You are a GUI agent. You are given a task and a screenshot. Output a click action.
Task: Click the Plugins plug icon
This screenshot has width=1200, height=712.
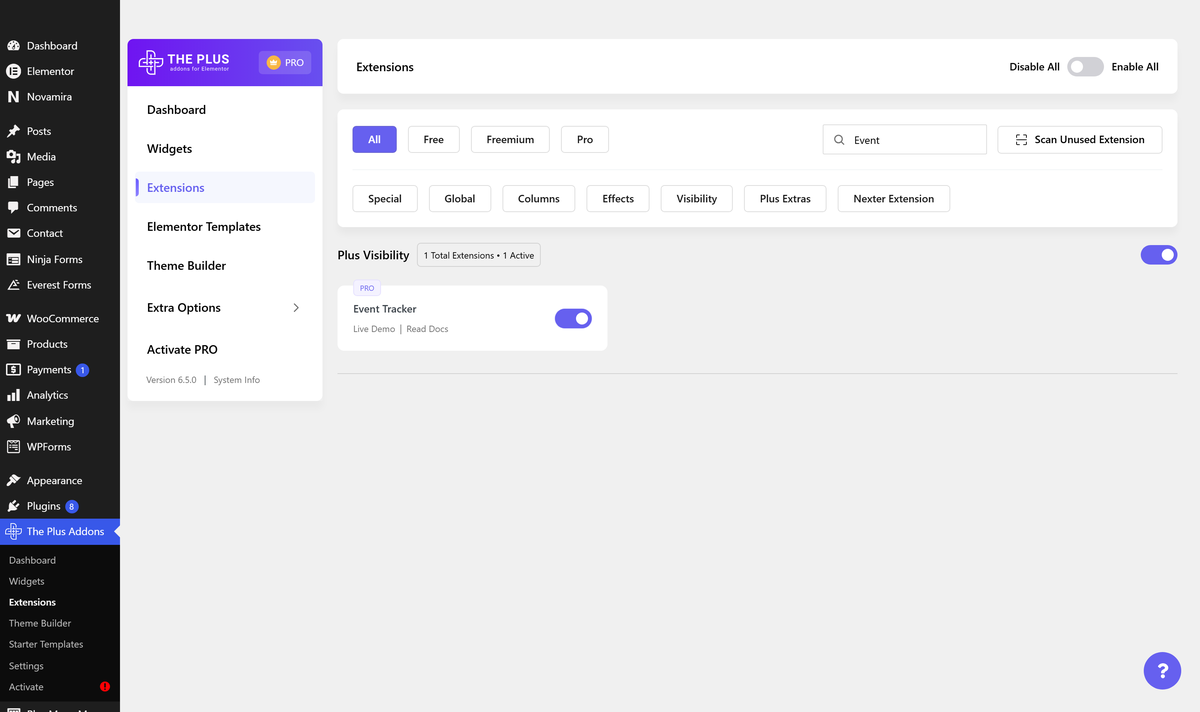[x=14, y=506]
